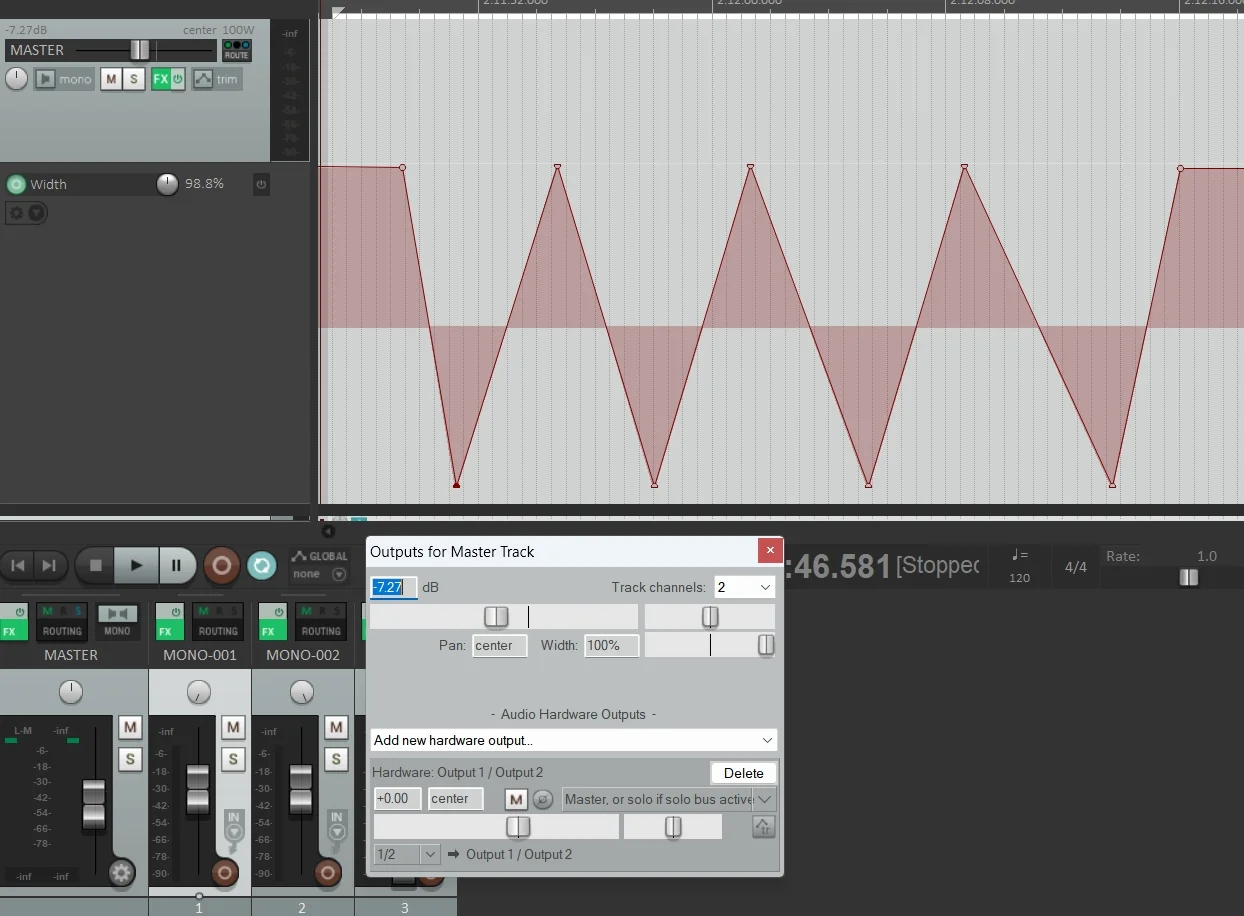Viewport: 1244px width, 916px height.
Task: Bypass the Width envelope with its power button
Action: pyautogui.click(x=261, y=184)
